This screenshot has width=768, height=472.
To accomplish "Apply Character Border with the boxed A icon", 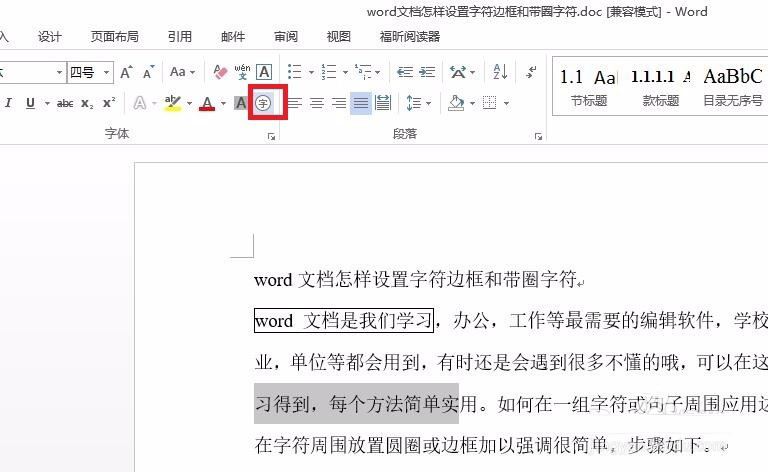I will point(264,72).
